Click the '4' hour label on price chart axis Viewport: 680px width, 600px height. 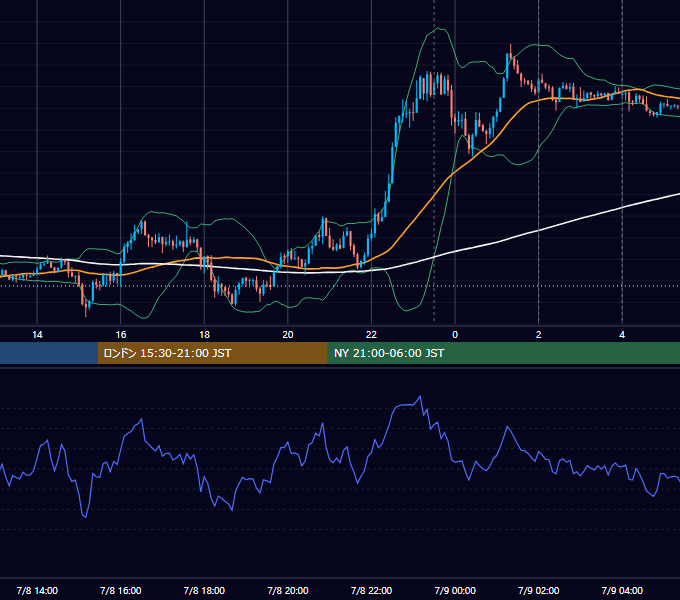click(x=622, y=335)
